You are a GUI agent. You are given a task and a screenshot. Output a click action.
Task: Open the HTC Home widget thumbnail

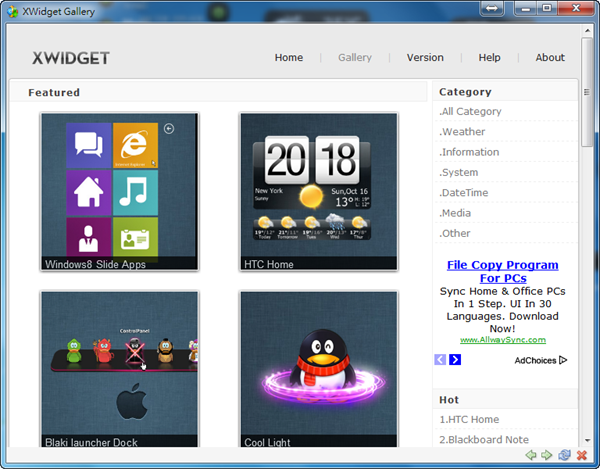click(x=319, y=192)
